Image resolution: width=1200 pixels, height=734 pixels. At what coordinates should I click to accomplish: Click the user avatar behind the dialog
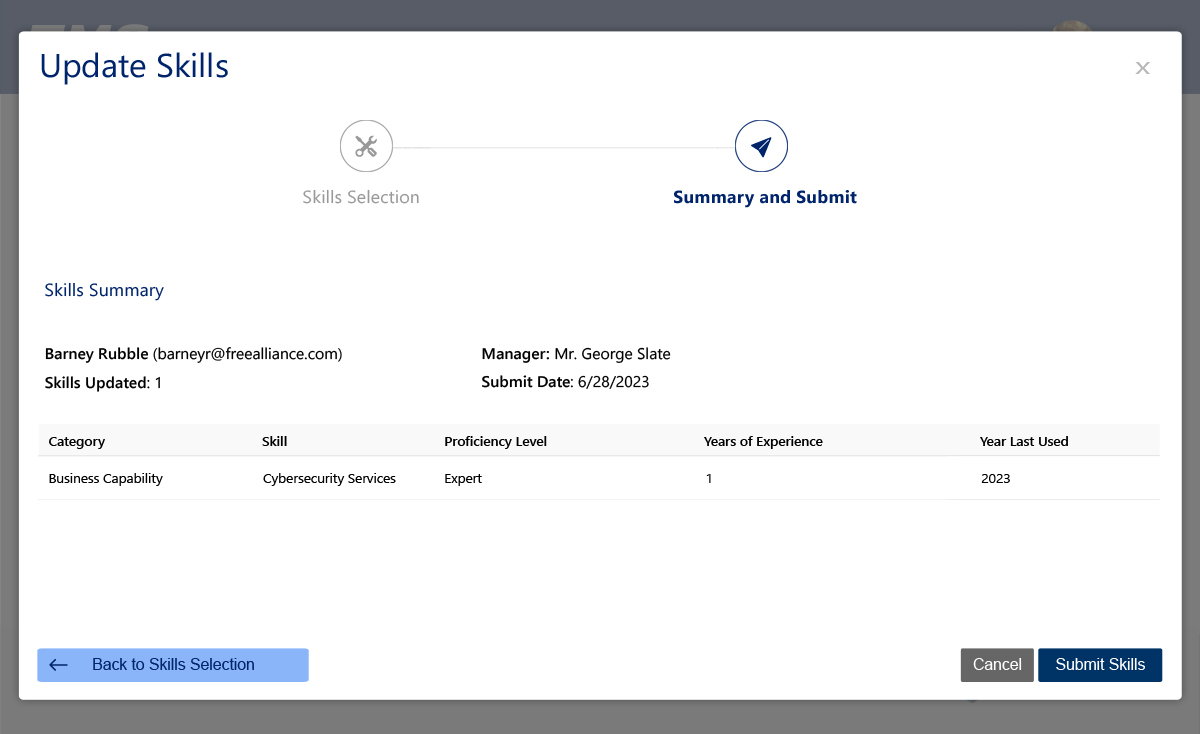(x=1071, y=25)
